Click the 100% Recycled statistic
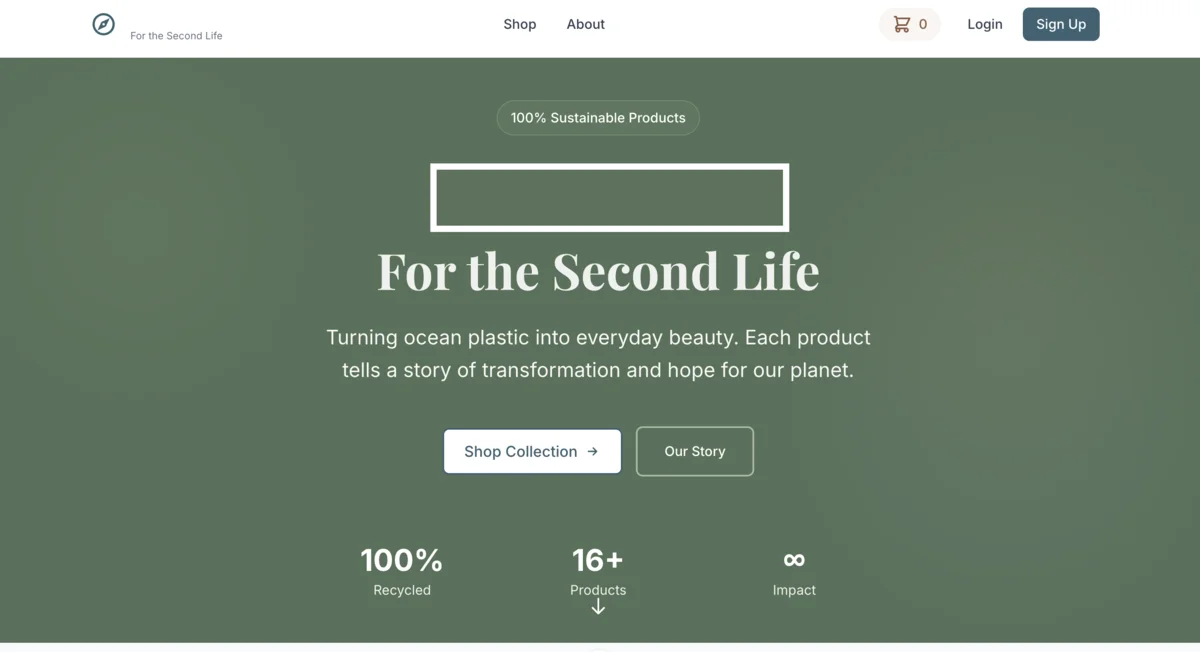Screen dimensions: 1200x652 [x=402, y=572]
